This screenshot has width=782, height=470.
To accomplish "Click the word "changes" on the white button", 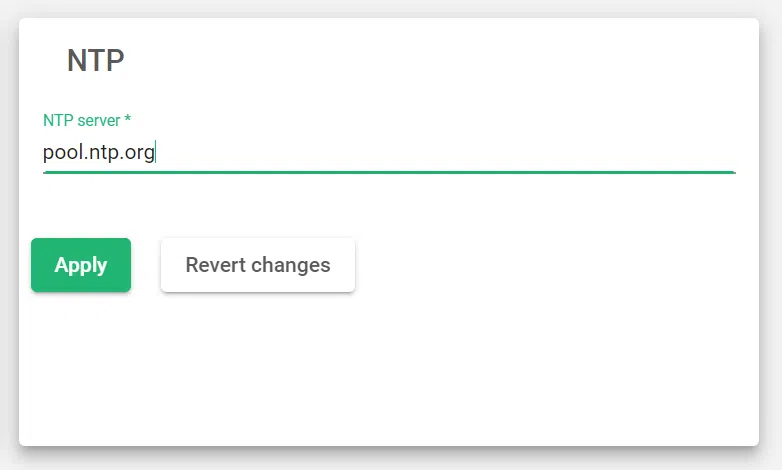I will (291, 265).
